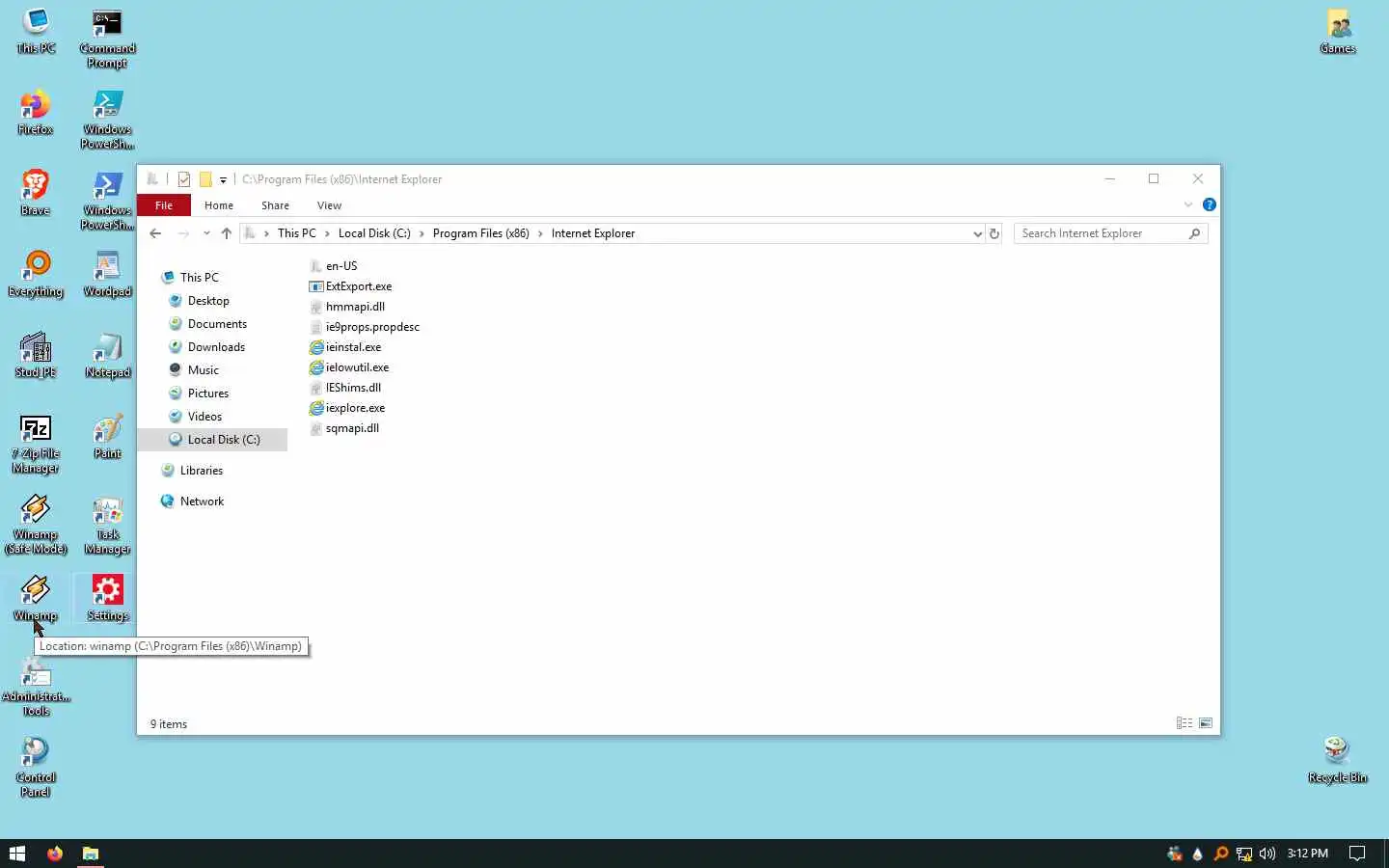Select Documents in navigation pane
This screenshot has width=1389, height=868.
[x=217, y=324]
